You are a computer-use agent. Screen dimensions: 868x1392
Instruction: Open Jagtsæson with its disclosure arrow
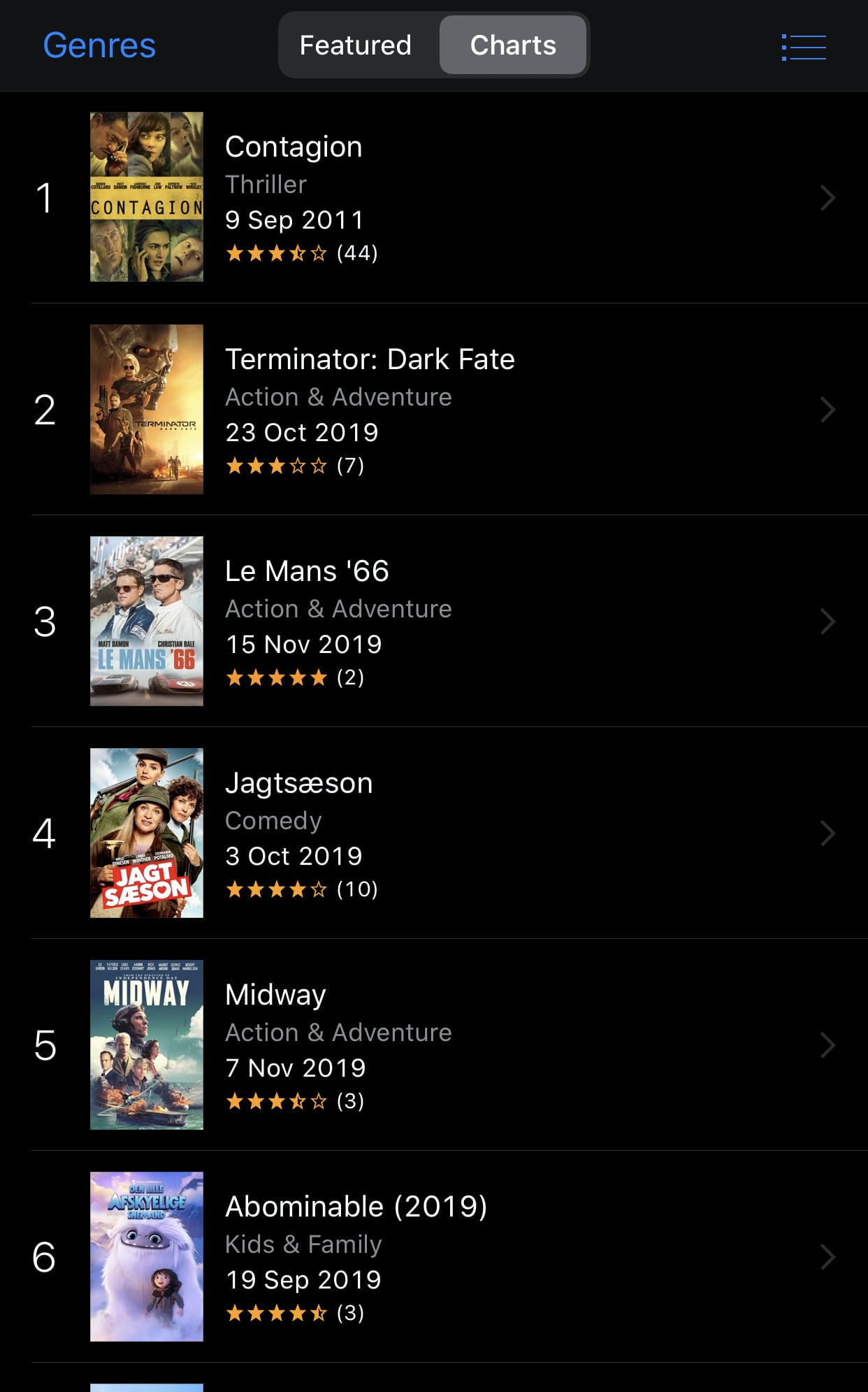[827, 833]
